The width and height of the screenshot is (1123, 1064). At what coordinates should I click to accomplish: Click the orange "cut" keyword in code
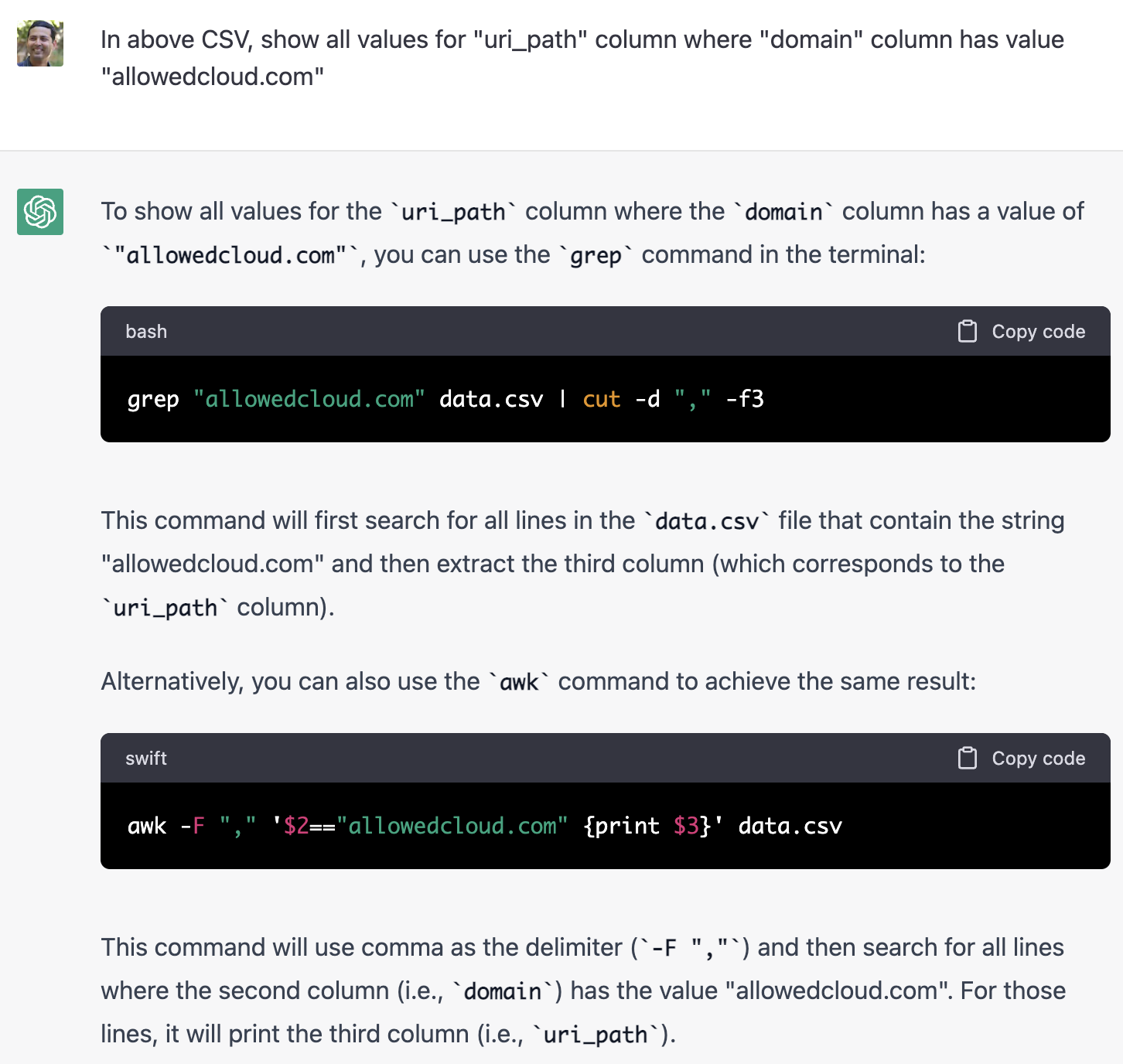coord(602,399)
